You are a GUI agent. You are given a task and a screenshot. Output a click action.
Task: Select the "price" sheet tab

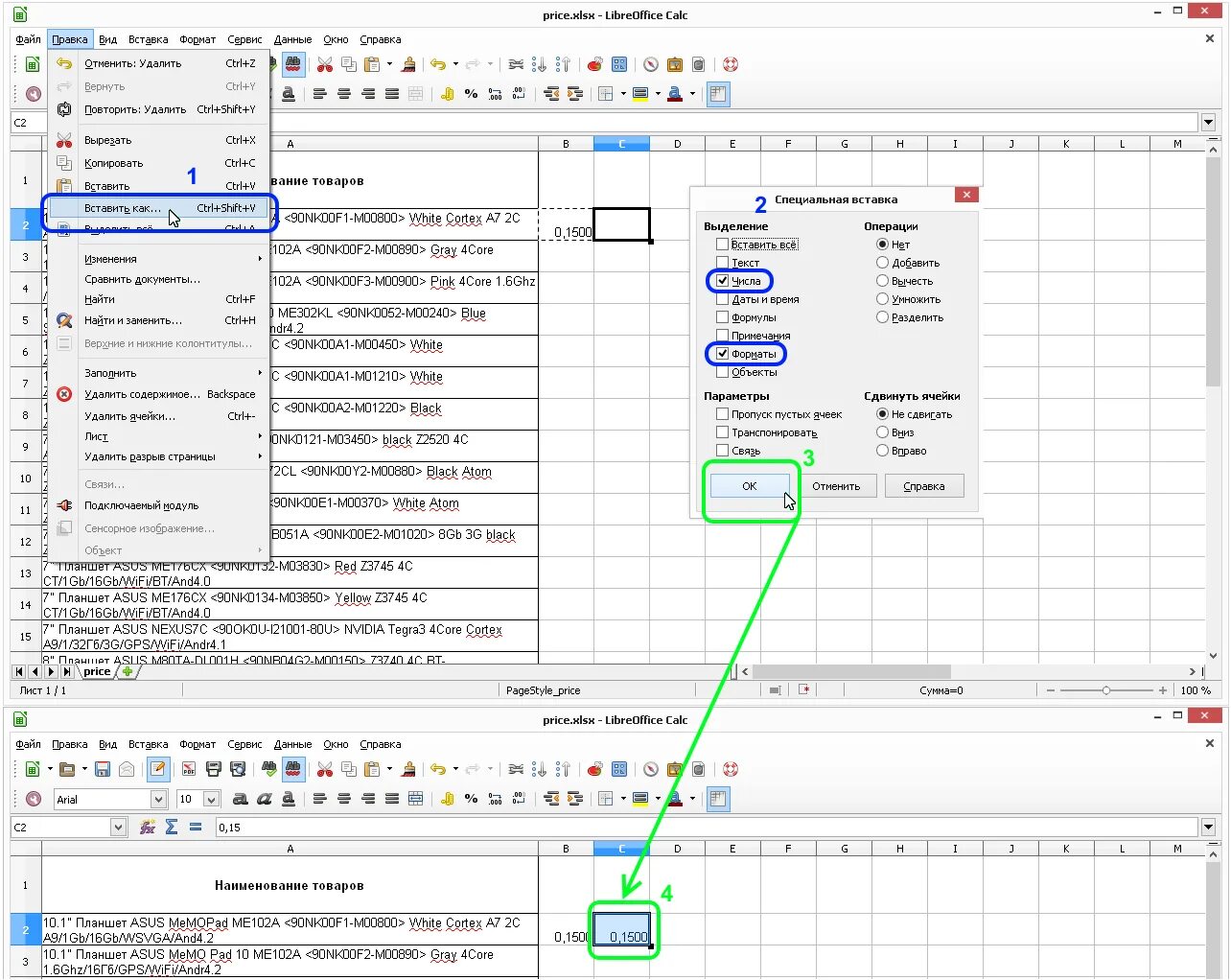(x=97, y=671)
